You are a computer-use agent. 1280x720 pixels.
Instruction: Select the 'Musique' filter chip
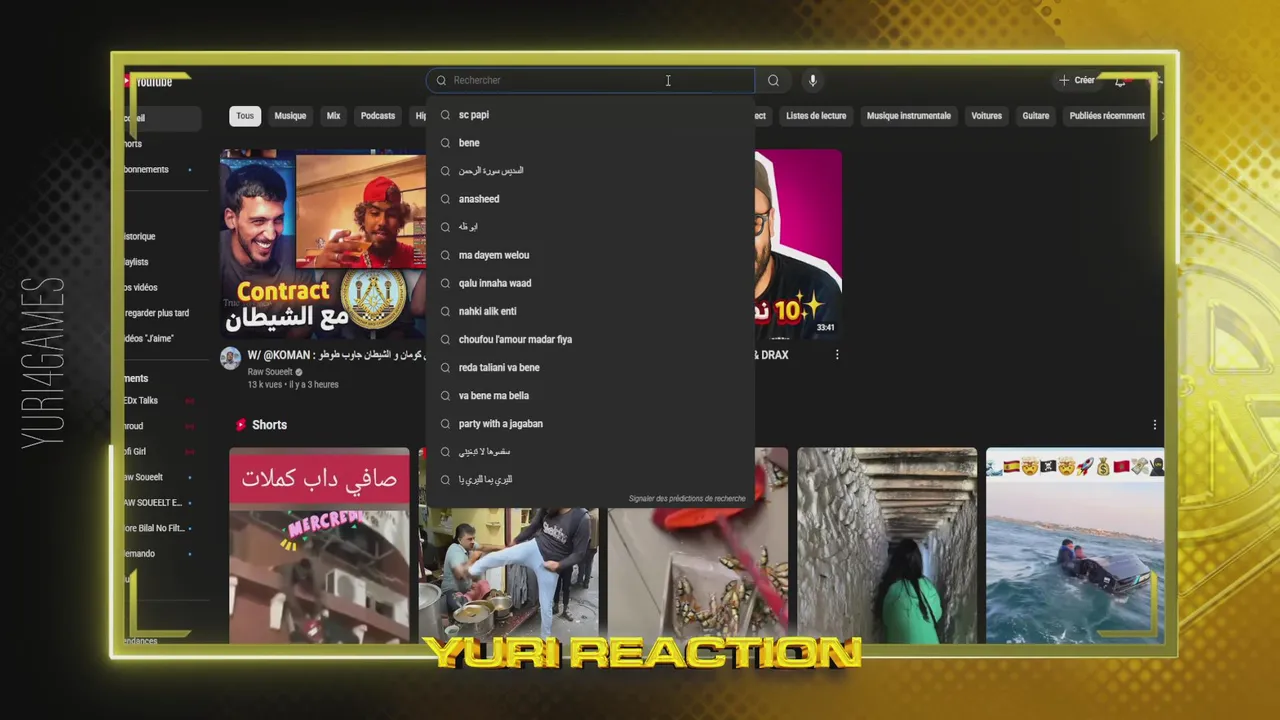(x=290, y=116)
